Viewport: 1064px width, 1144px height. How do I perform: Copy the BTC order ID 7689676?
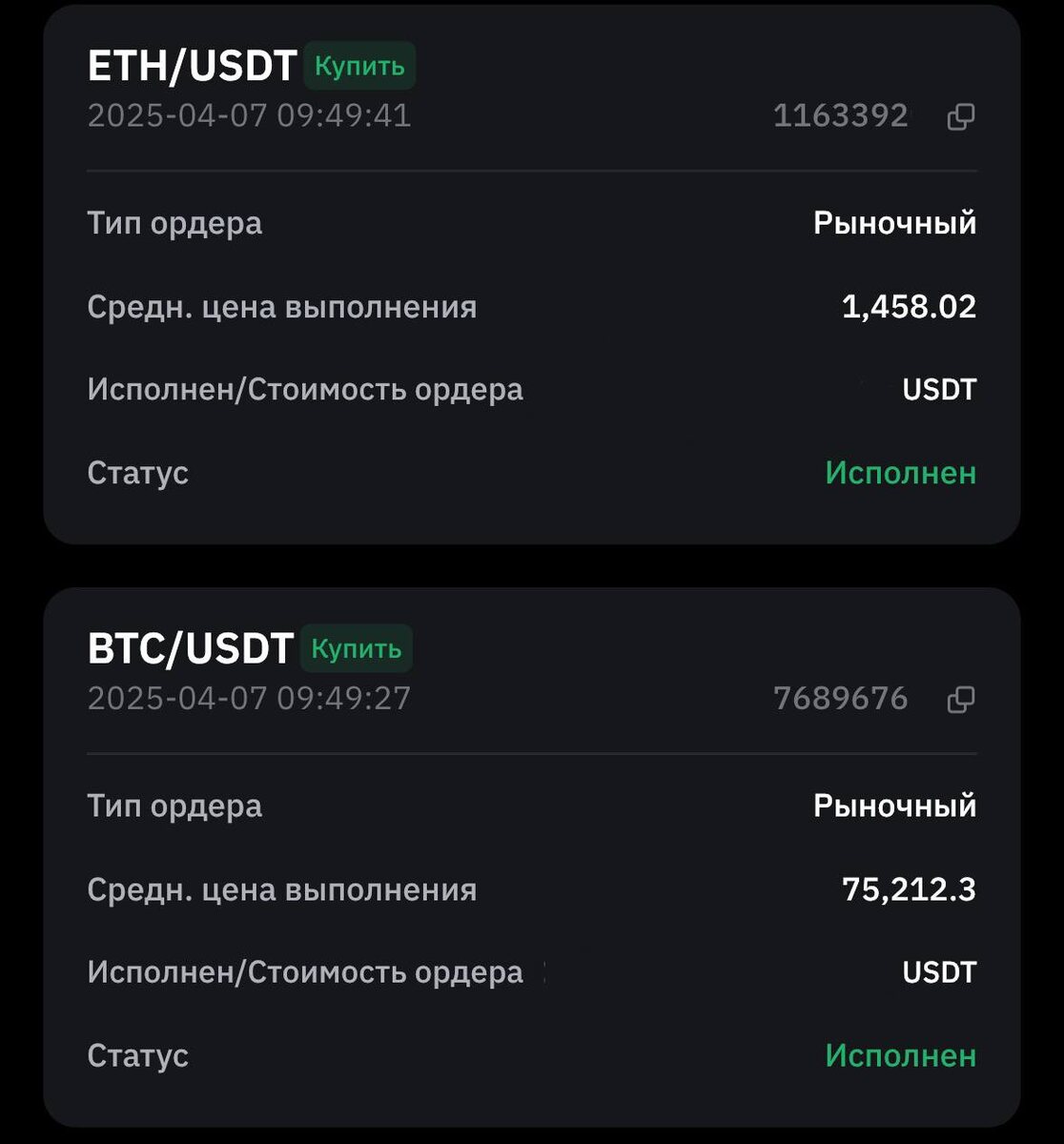[960, 700]
